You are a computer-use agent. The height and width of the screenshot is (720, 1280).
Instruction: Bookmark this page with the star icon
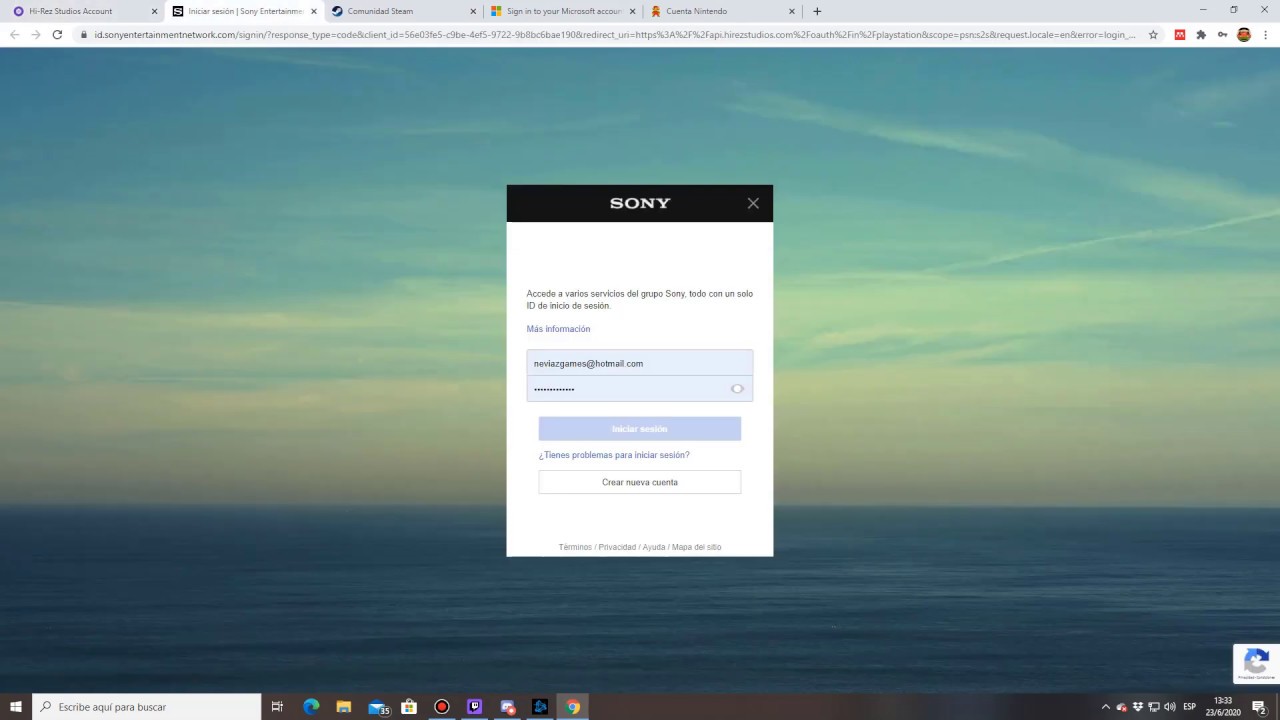click(1153, 34)
